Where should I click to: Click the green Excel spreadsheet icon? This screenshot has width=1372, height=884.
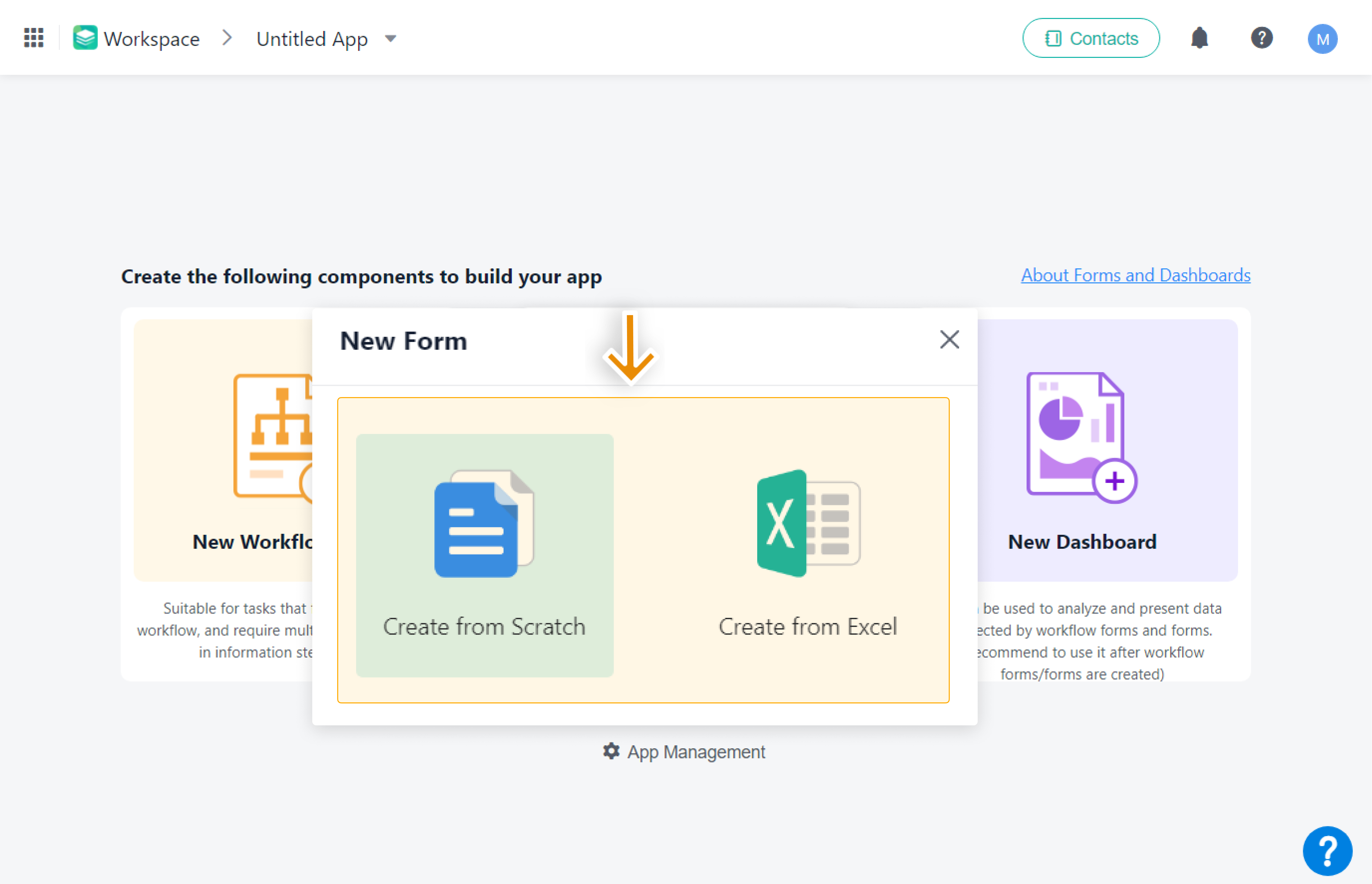click(x=808, y=523)
